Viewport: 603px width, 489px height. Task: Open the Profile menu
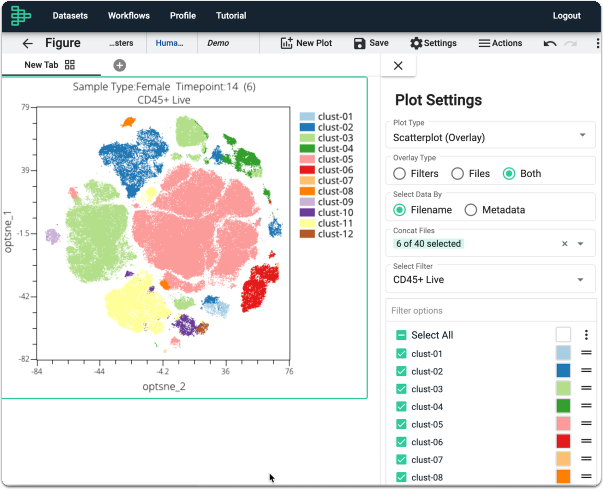click(183, 16)
